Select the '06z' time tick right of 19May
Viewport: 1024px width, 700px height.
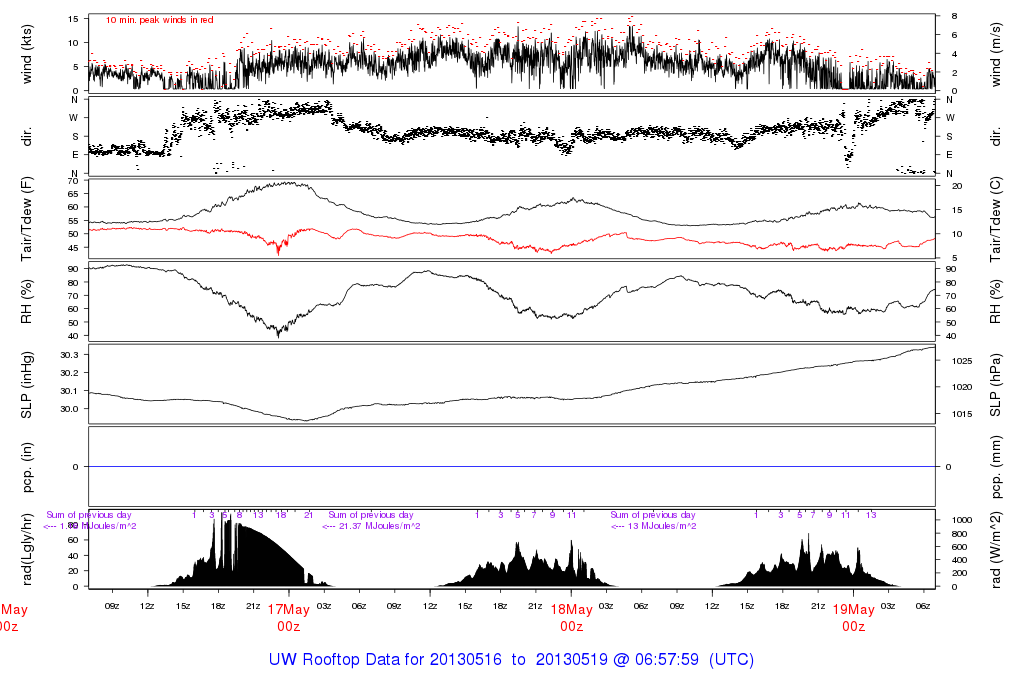click(923, 606)
